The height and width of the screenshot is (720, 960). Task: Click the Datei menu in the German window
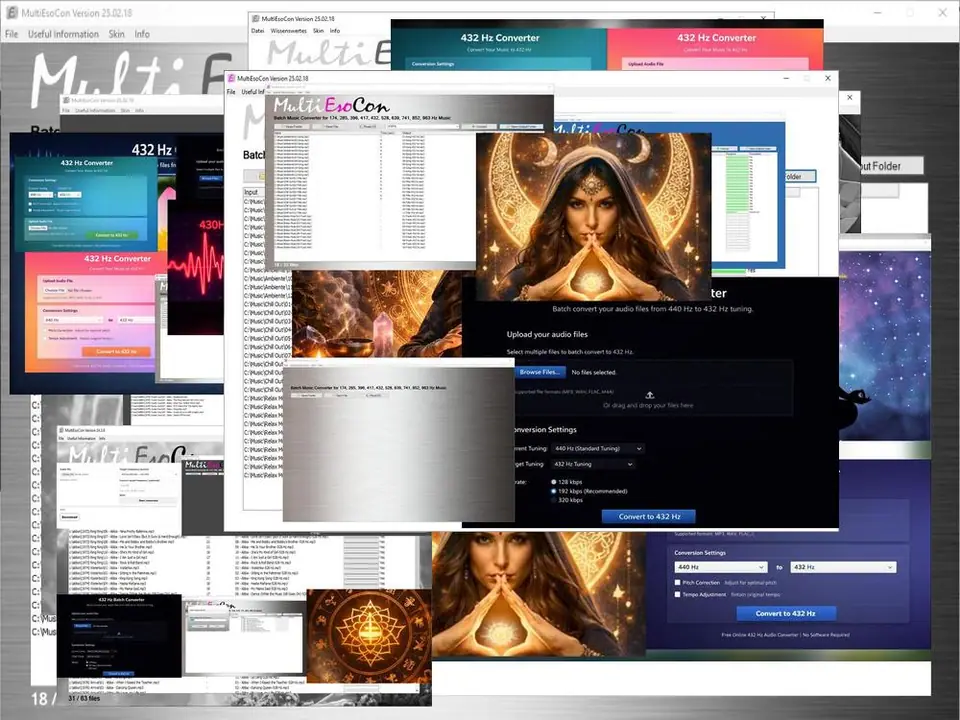[257, 31]
